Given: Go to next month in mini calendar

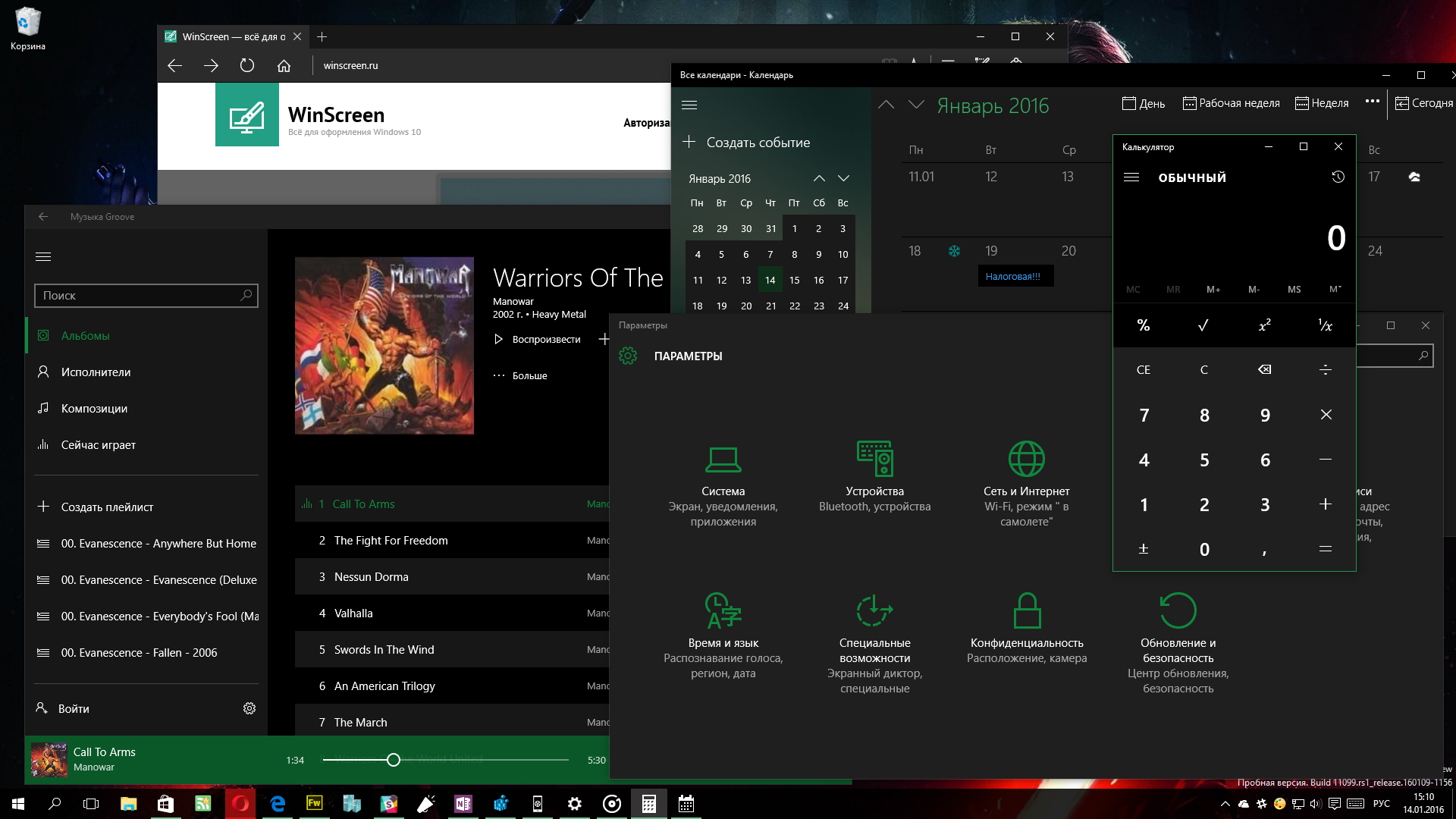Looking at the screenshot, I should point(843,178).
